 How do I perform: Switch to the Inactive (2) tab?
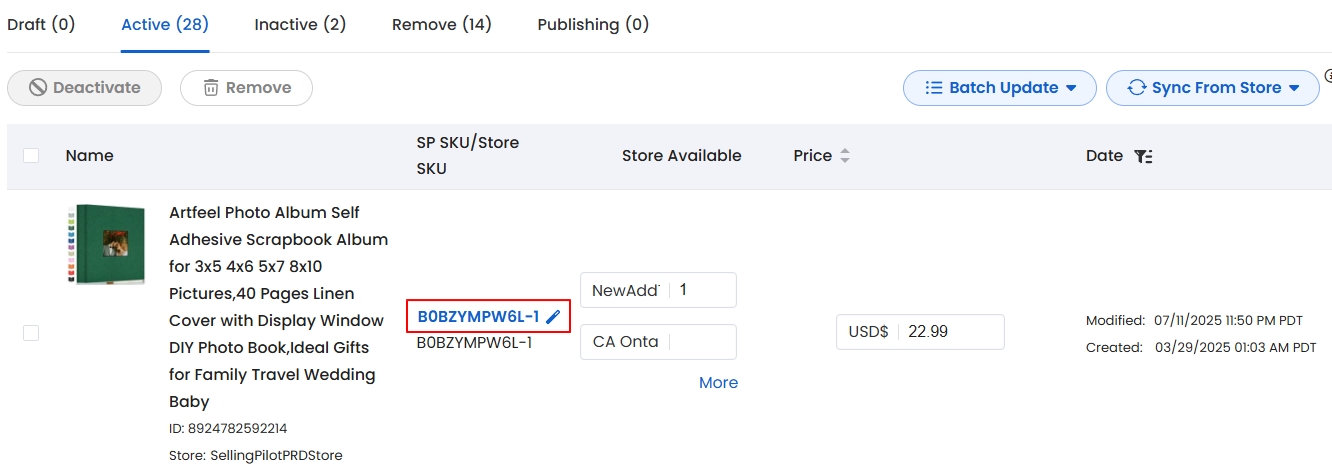point(300,24)
